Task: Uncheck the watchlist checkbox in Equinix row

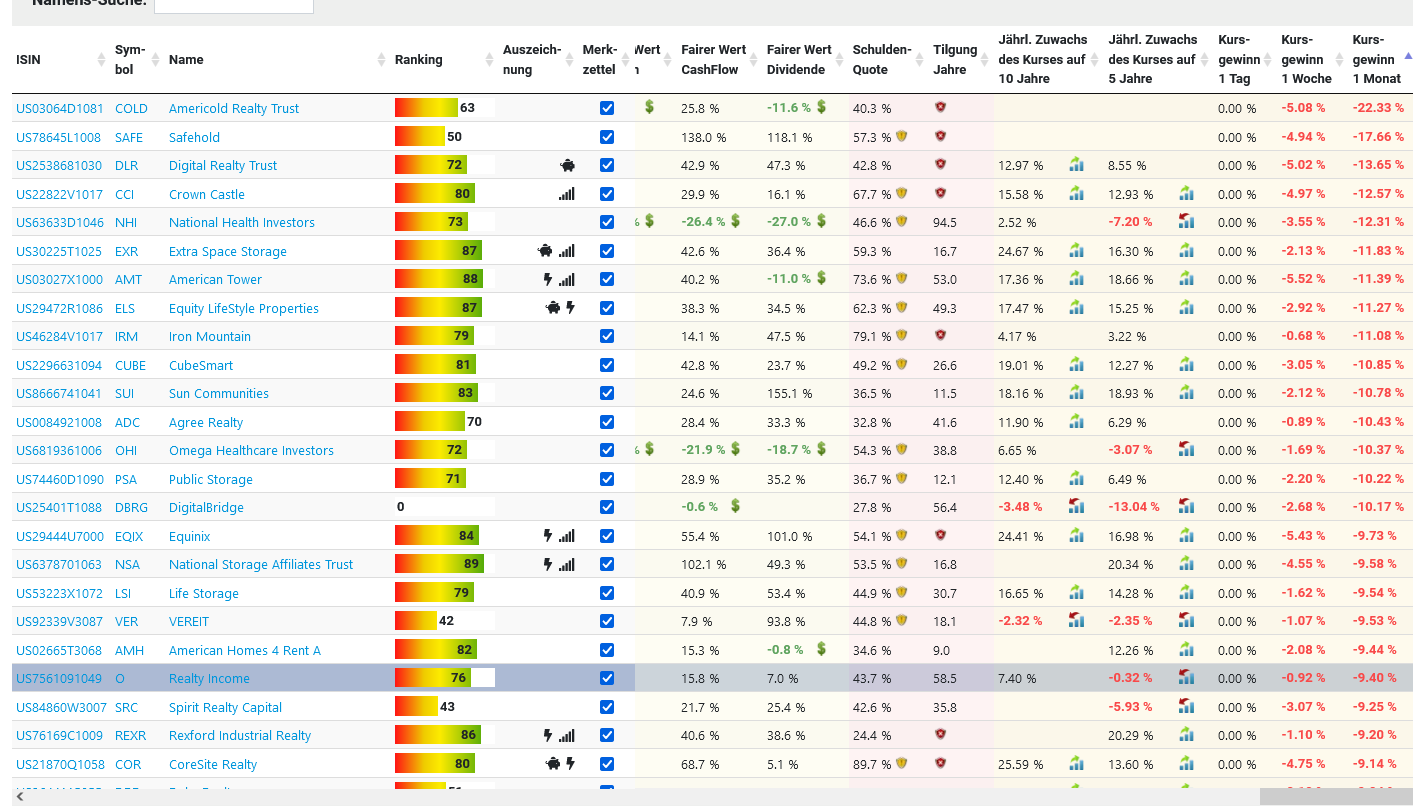Action: click(607, 536)
